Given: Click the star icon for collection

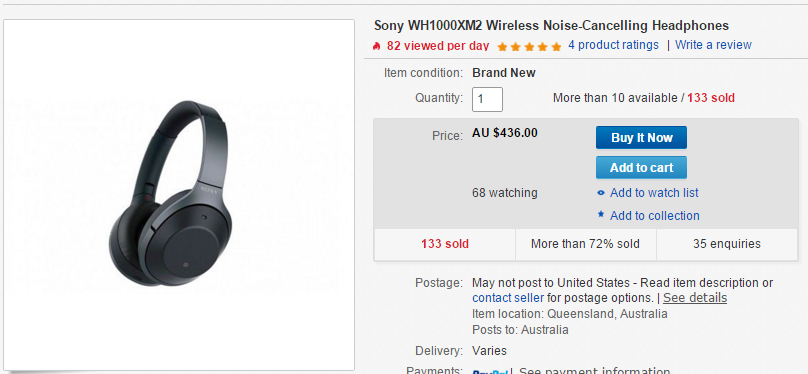Looking at the screenshot, I should [601, 215].
